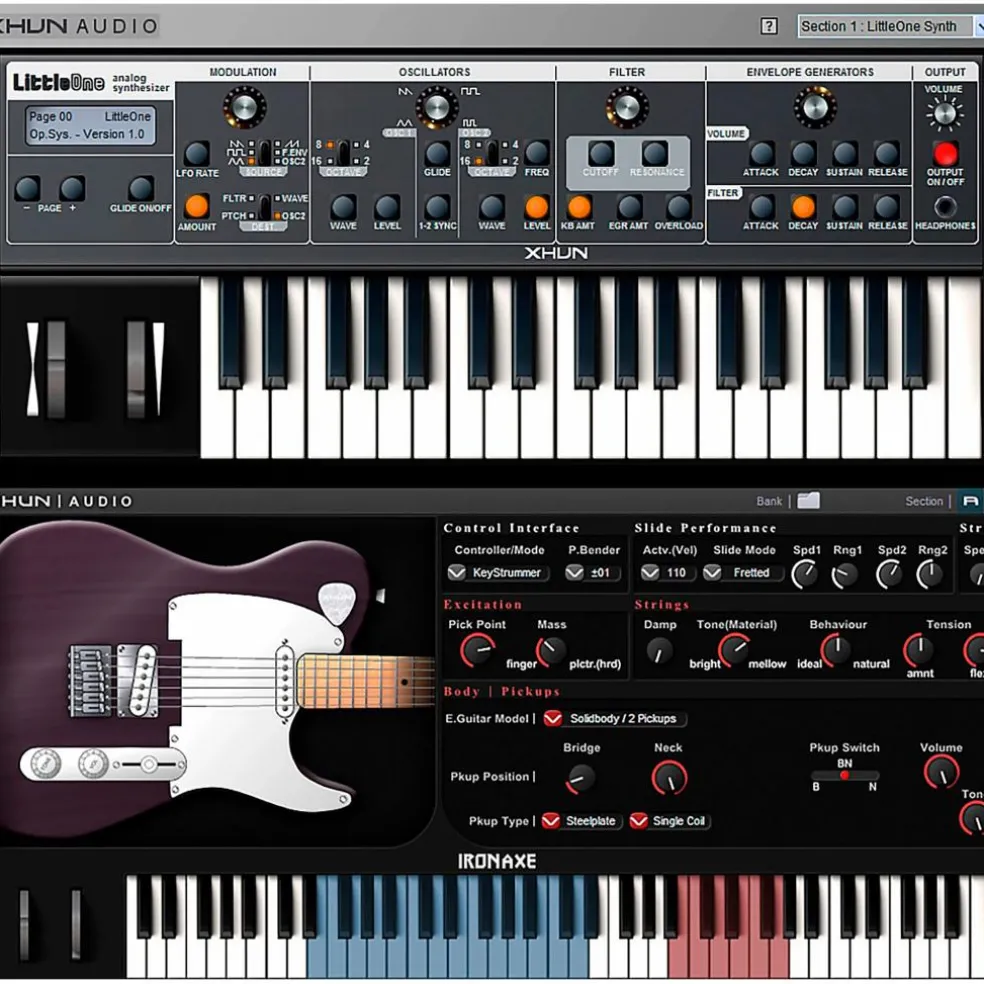Open the Slide Mode Fretted dropdown
The width and height of the screenshot is (984, 984).
[743, 572]
